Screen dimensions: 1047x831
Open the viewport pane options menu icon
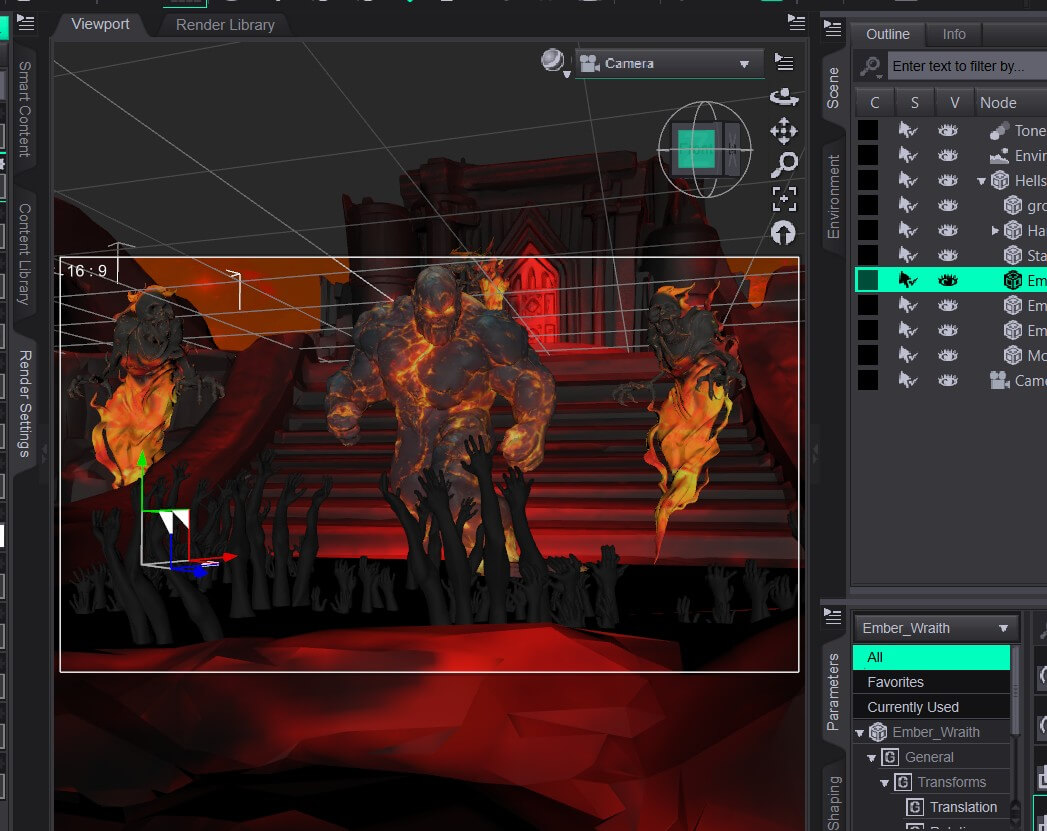coord(796,22)
